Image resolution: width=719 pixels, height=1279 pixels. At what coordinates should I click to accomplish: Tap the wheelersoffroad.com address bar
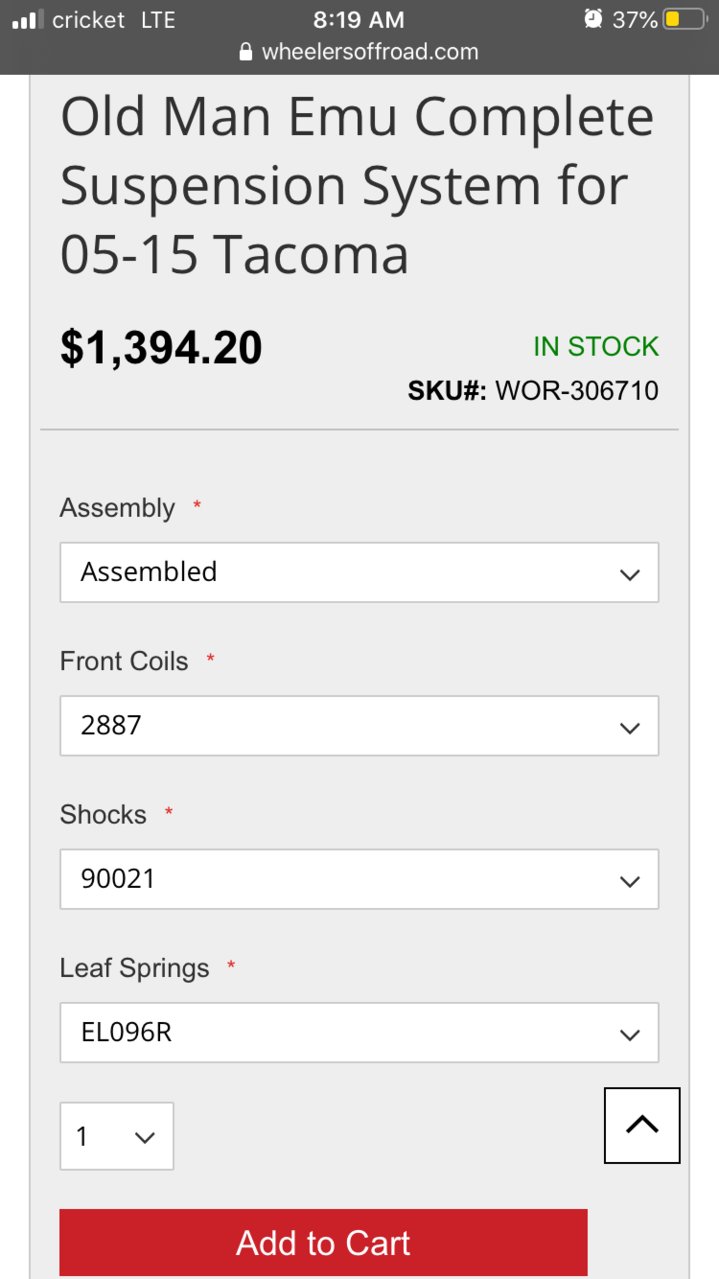(359, 52)
